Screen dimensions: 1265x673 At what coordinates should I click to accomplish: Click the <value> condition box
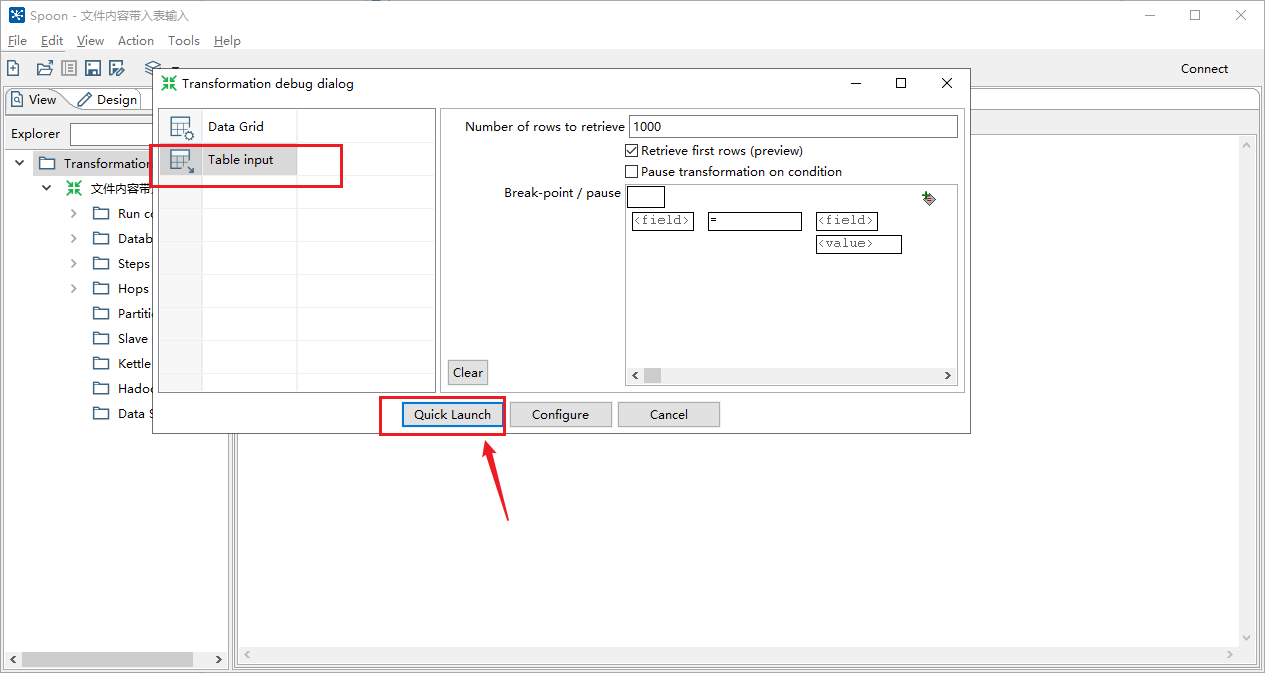pyautogui.click(x=859, y=244)
